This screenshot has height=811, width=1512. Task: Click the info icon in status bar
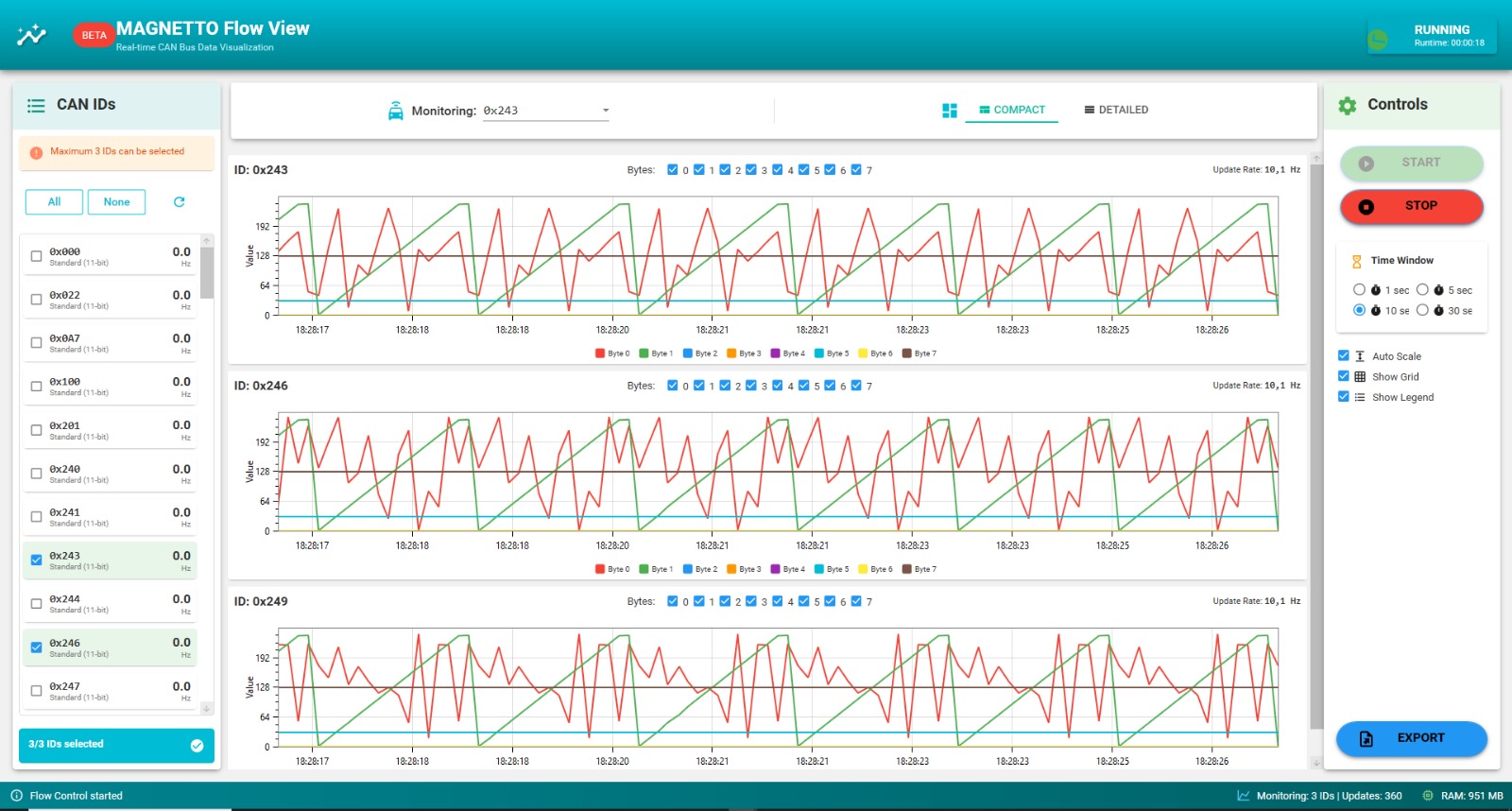[16, 796]
